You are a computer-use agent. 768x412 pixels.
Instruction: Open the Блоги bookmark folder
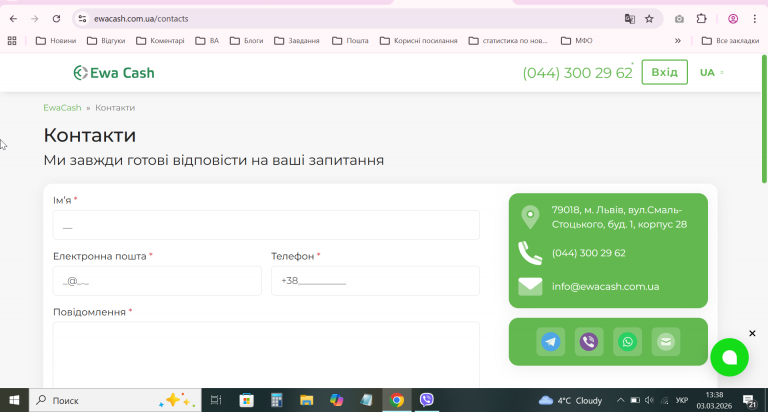point(246,41)
